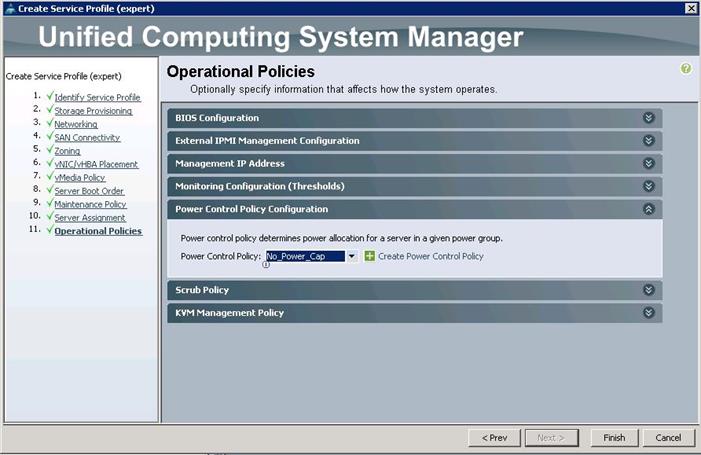
Task: Click the KVM Management Policy section header
Action: coord(414,313)
